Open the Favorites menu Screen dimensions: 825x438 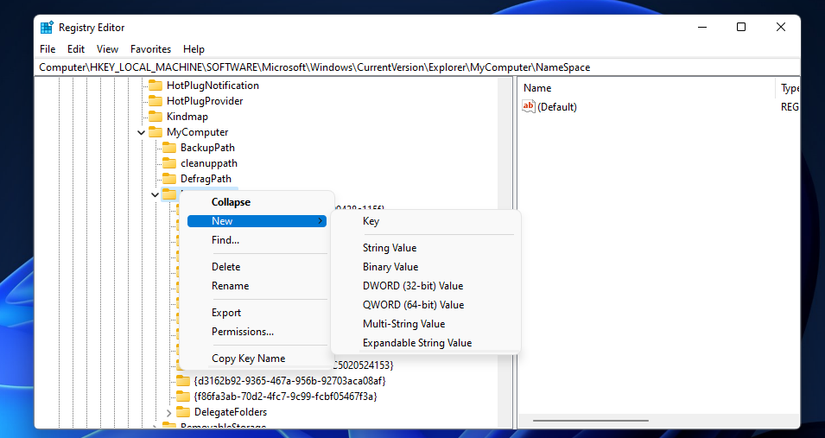click(x=150, y=49)
